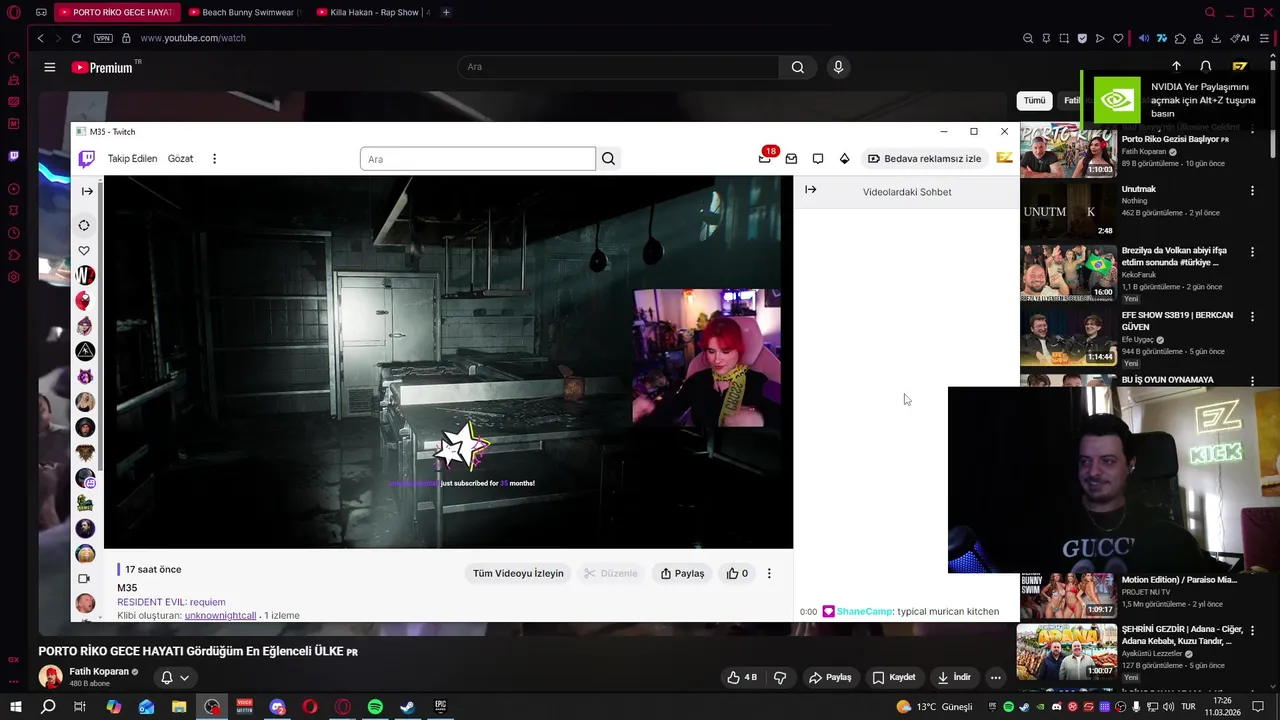The width and height of the screenshot is (1280, 720).
Task: Open the snapshot tool in address bar
Action: coord(1064,38)
